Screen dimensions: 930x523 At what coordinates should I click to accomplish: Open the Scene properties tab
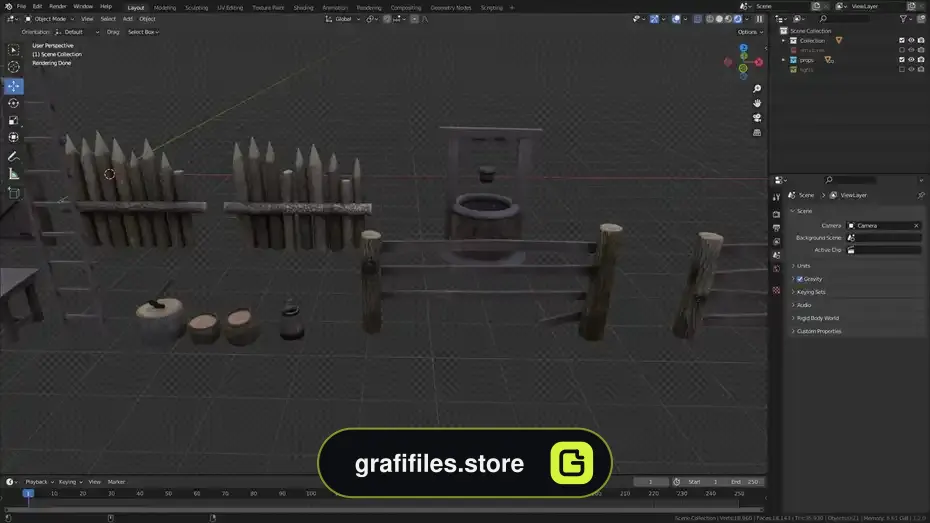776,255
